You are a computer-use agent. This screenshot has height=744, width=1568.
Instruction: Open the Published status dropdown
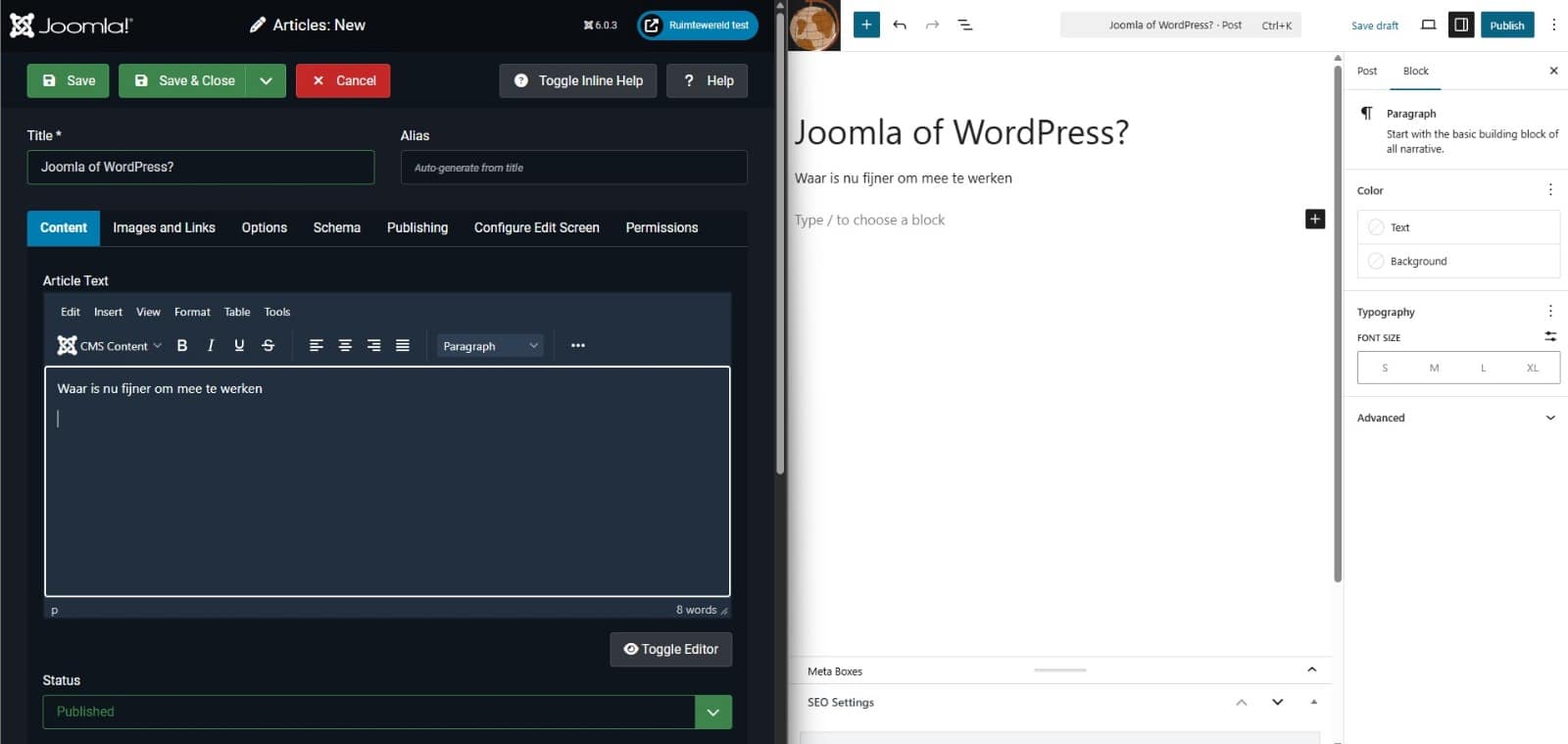pyautogui.click(x=387, y=712)
